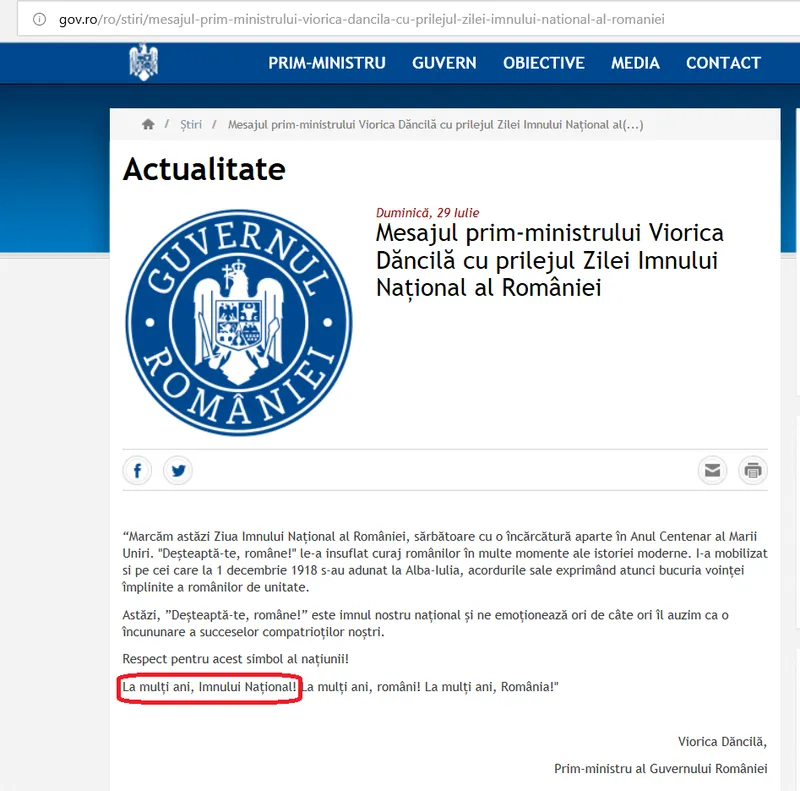Screen dimensions: 800x791
Task: Open the GUVERN navigation item
Action: [444, 63]
